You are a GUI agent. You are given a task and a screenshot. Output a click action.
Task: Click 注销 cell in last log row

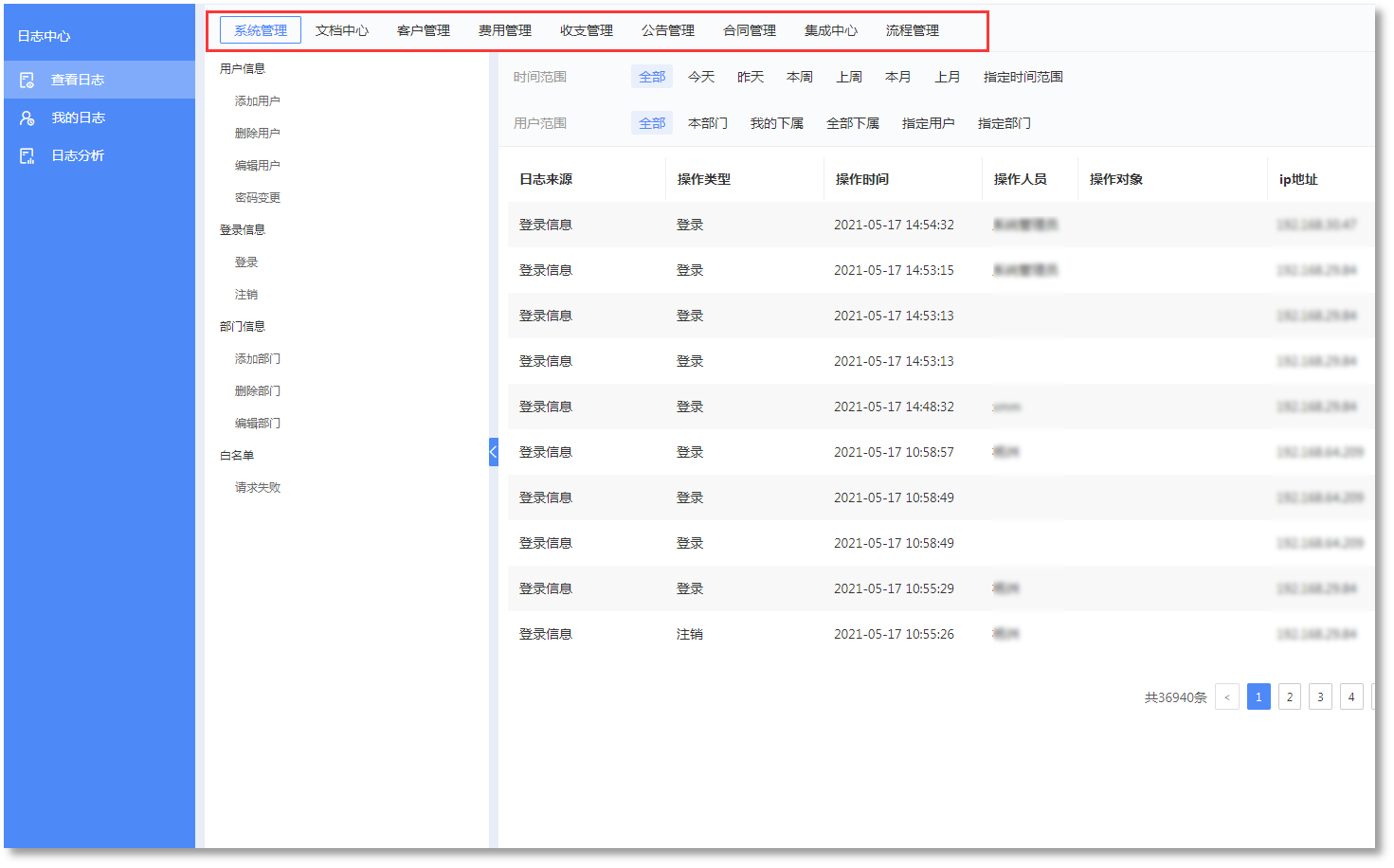pyautogui.click(x=690, y=634)
